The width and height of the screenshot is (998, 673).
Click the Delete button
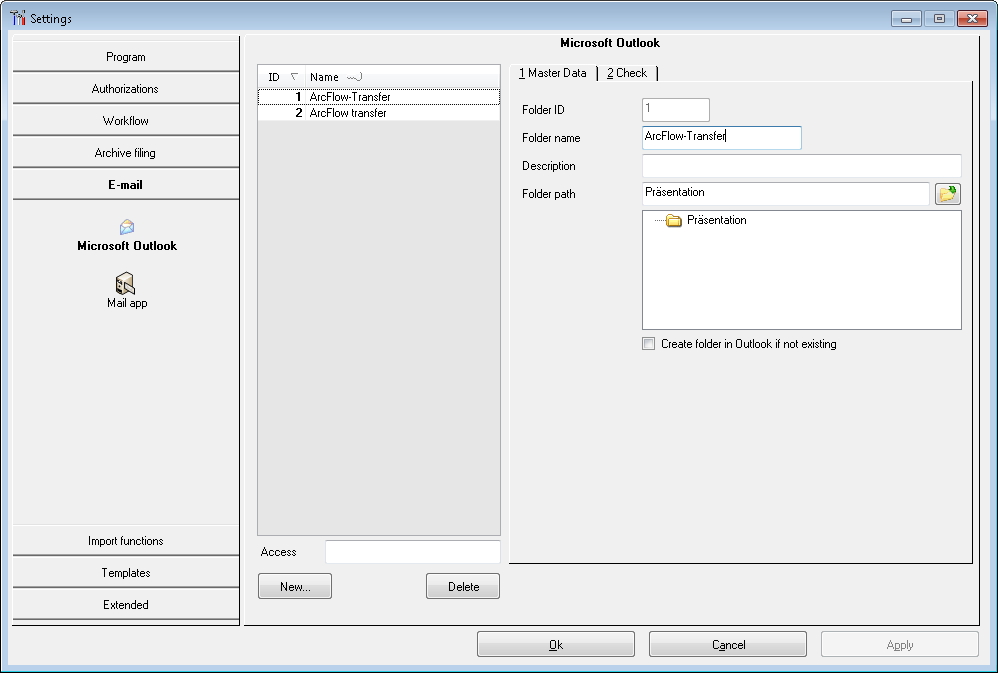point(463,586)
